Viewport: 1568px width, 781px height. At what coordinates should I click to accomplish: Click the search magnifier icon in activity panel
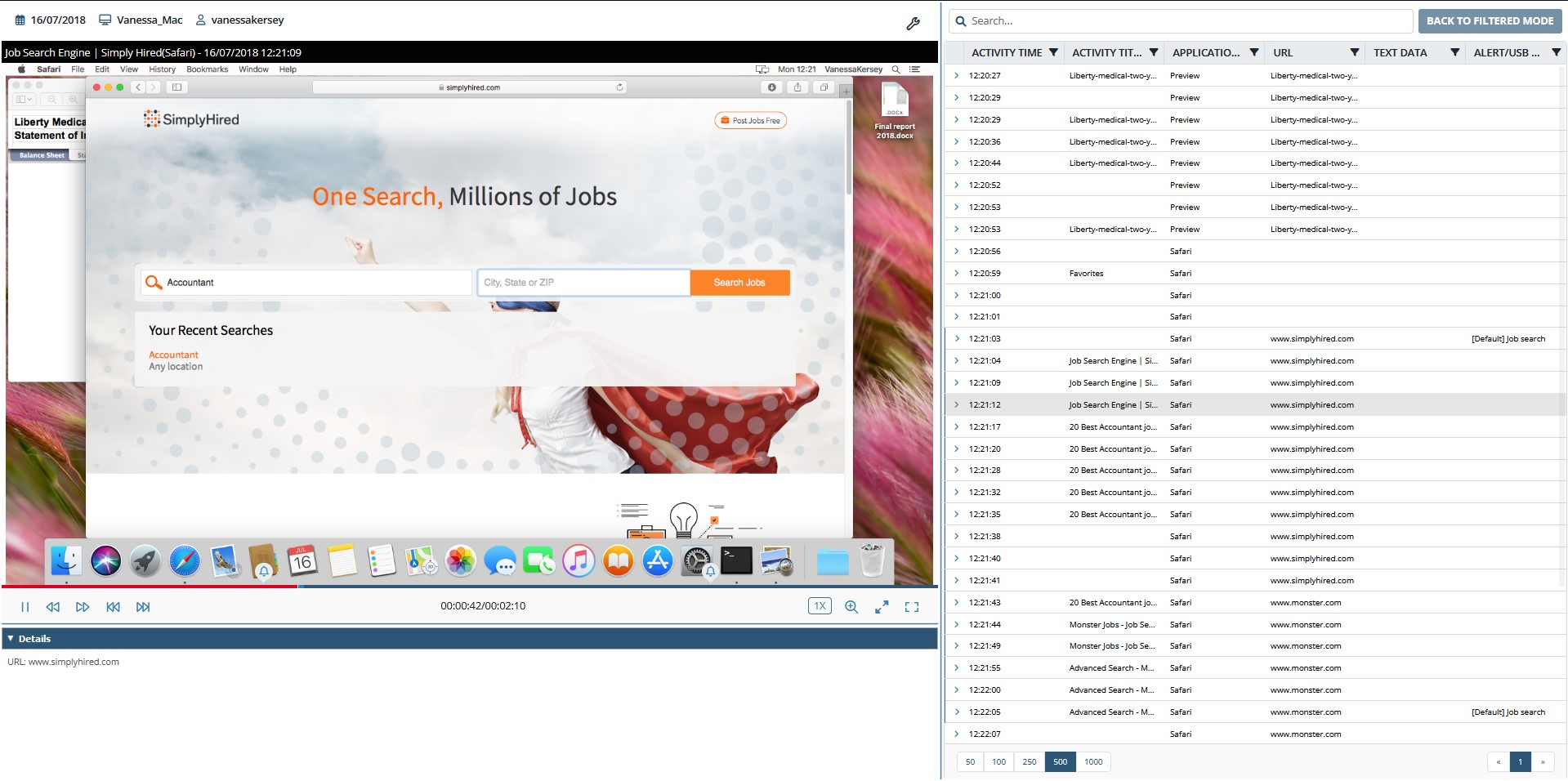(x=960, y=21)
